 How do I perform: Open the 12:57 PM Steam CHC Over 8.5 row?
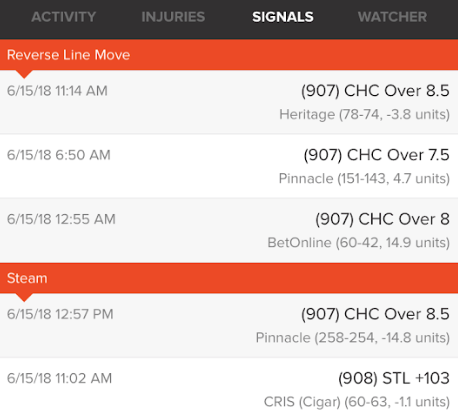[229, 326]
